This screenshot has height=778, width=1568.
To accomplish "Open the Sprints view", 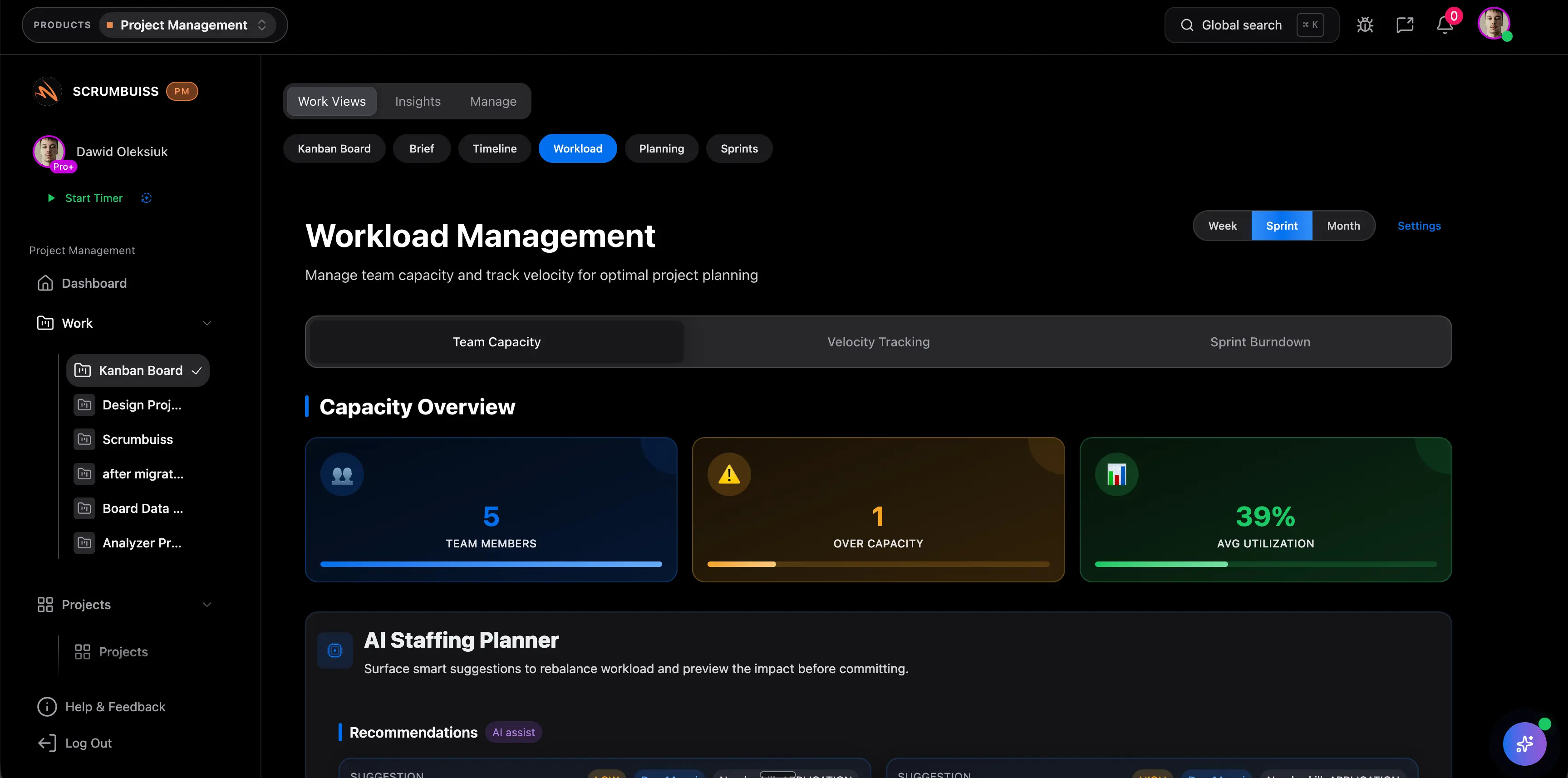I will point(739,148).
